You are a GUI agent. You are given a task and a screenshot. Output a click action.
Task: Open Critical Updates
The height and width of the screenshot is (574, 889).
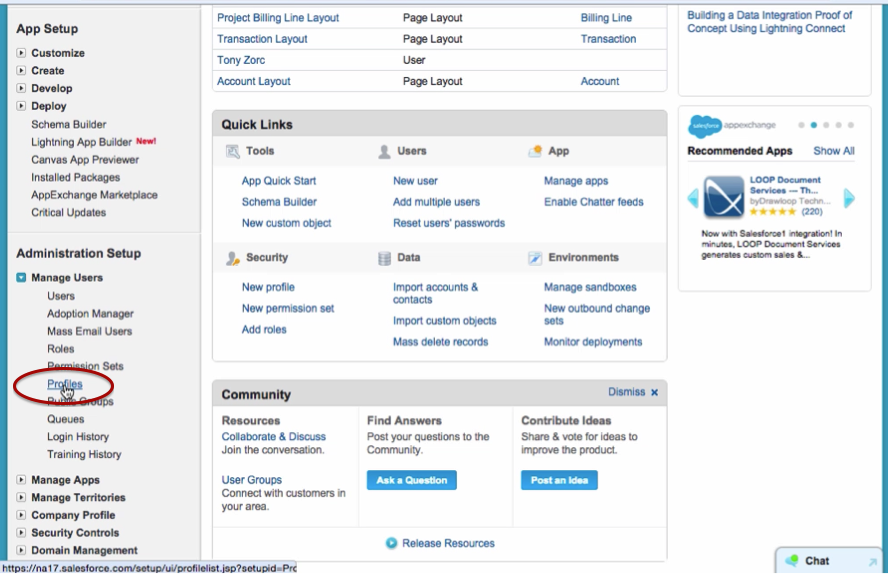coord(69,212)
